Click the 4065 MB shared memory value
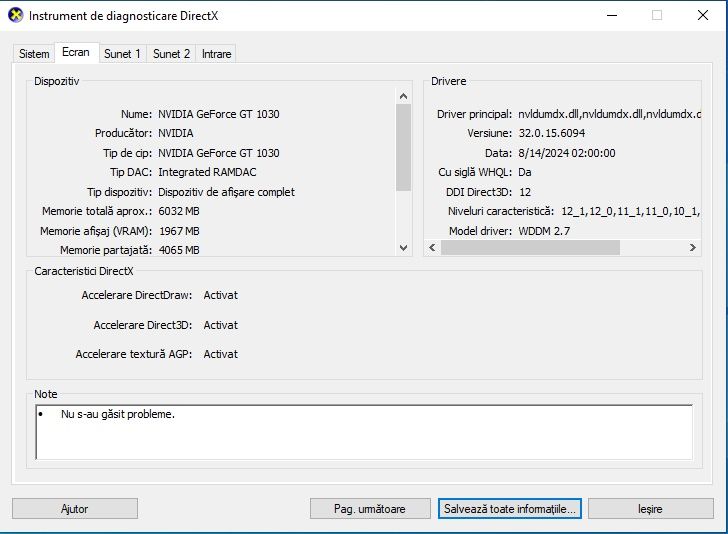Screen dimensions: 728x534 [179, 250]
